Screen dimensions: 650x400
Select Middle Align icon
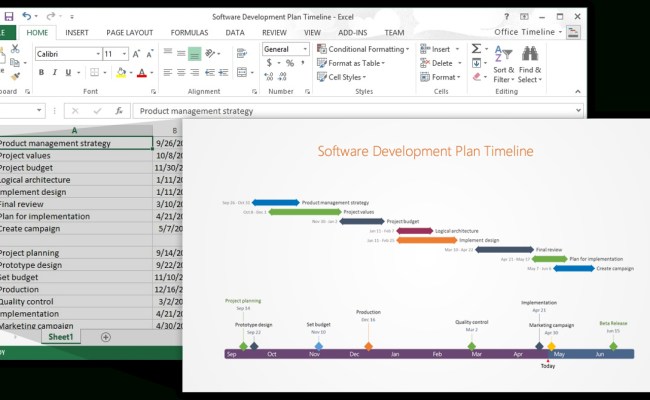(x=181, y=53)
